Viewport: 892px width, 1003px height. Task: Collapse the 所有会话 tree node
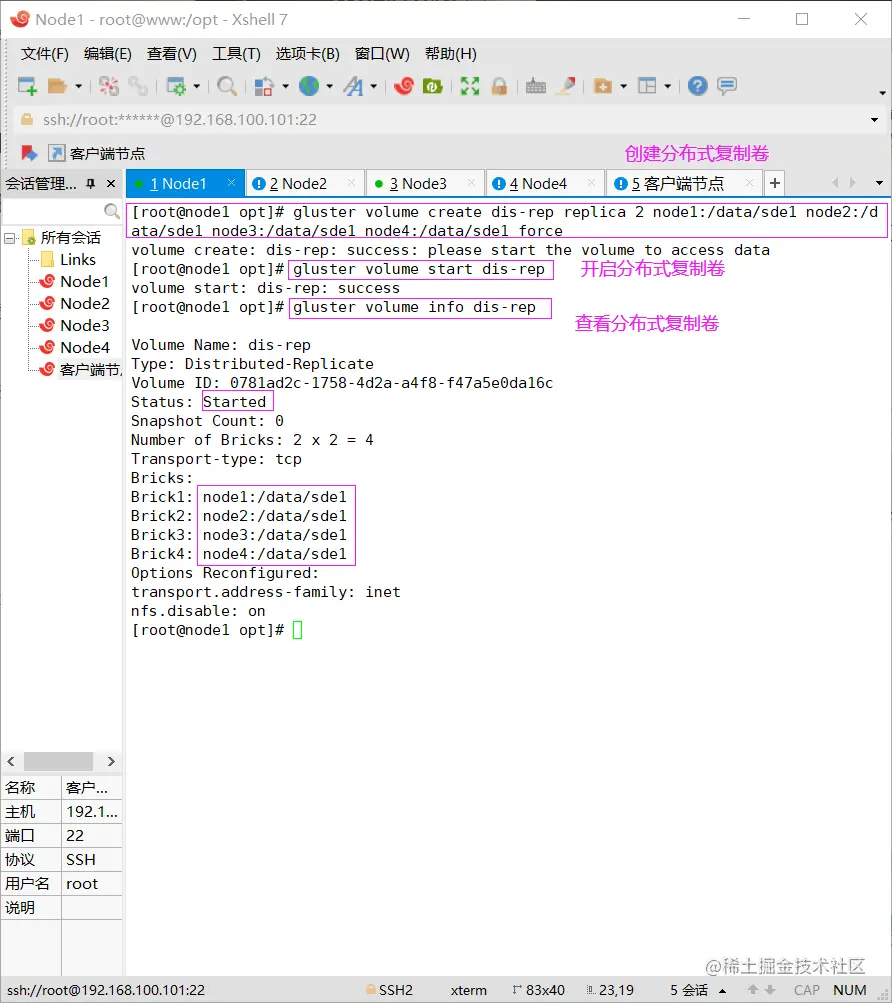10,239
